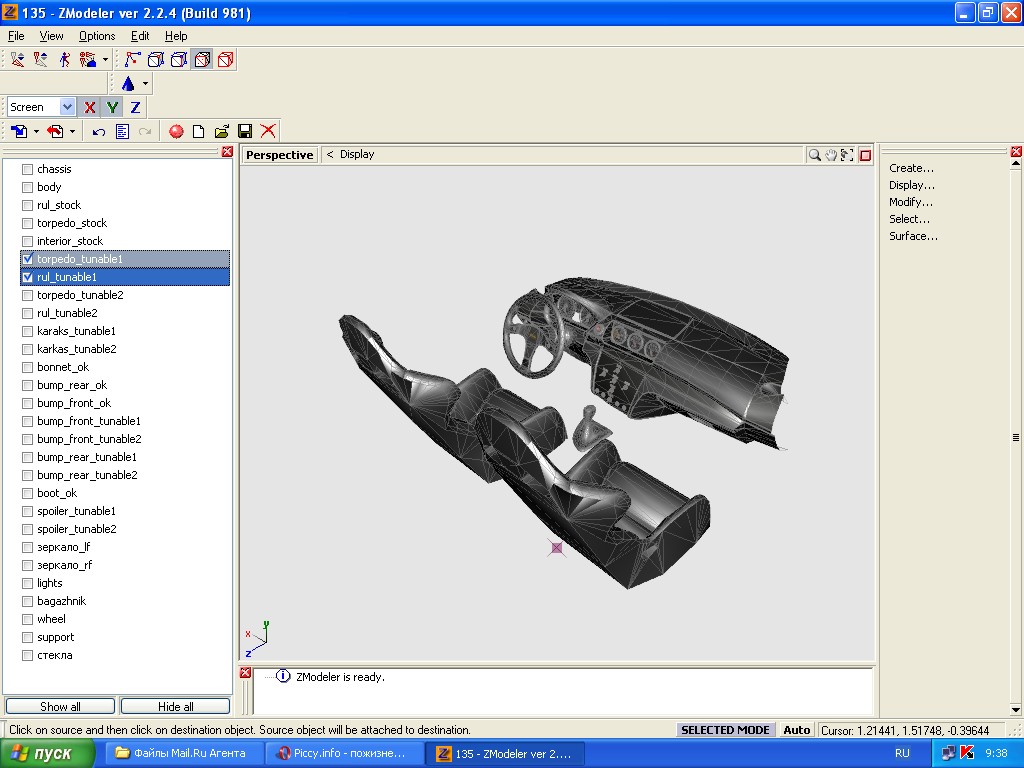The height and width of the screenshot is (768, 1024).
Task: Check the bonnet_ok object checkbox
Action: tap(27, 368)
